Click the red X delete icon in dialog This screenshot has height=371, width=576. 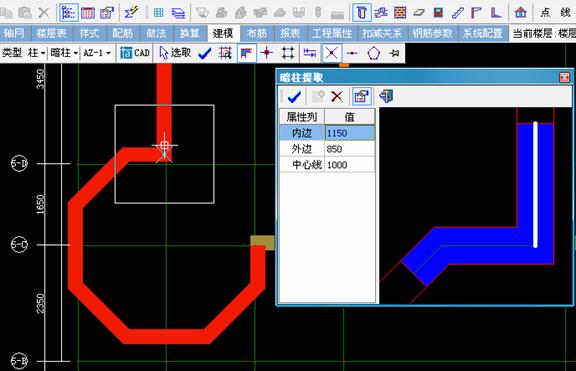point(337,97)
